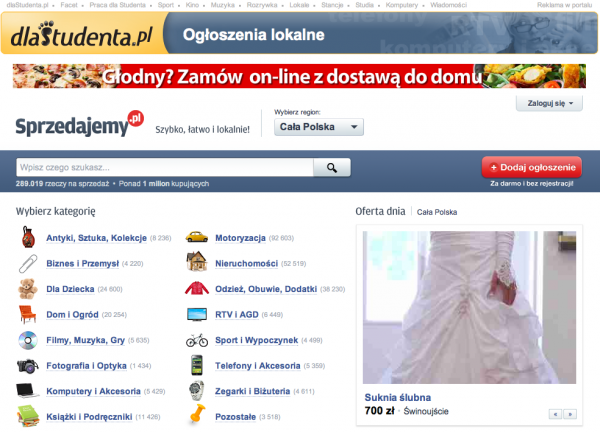Go to Kino in the top navigation
The image size is (600, 432).
(192, 5)
